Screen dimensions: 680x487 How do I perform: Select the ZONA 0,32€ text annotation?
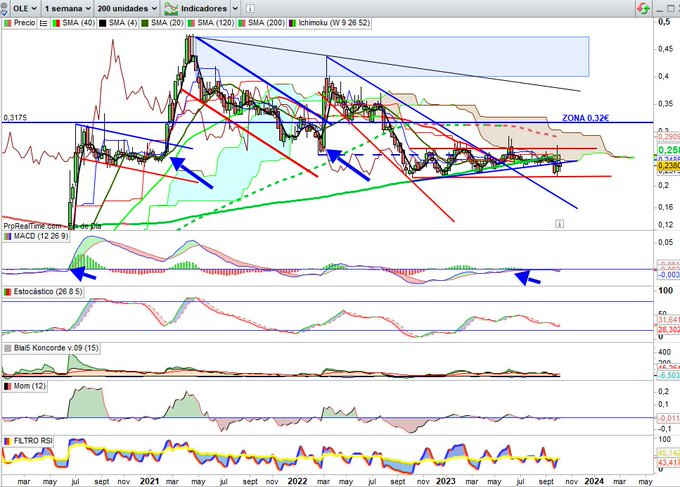585,118
